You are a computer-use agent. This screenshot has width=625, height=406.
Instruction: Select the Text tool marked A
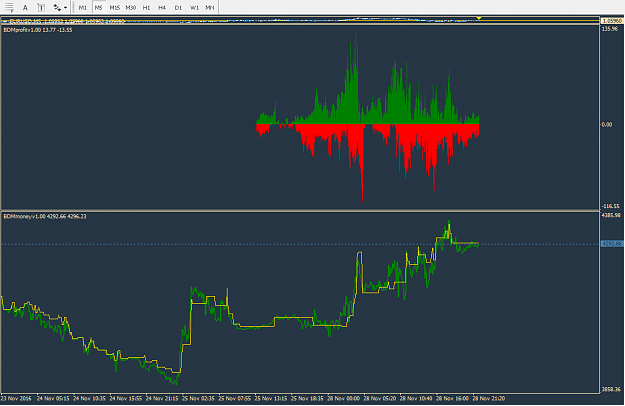click(25, 7)
